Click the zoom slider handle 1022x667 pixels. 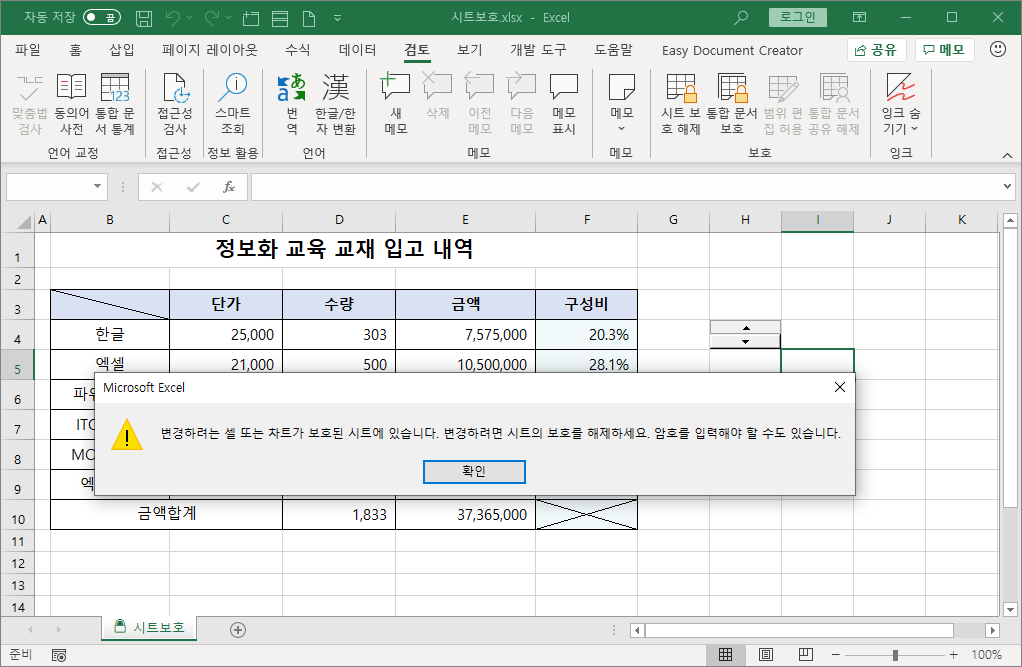pos(895,655)
